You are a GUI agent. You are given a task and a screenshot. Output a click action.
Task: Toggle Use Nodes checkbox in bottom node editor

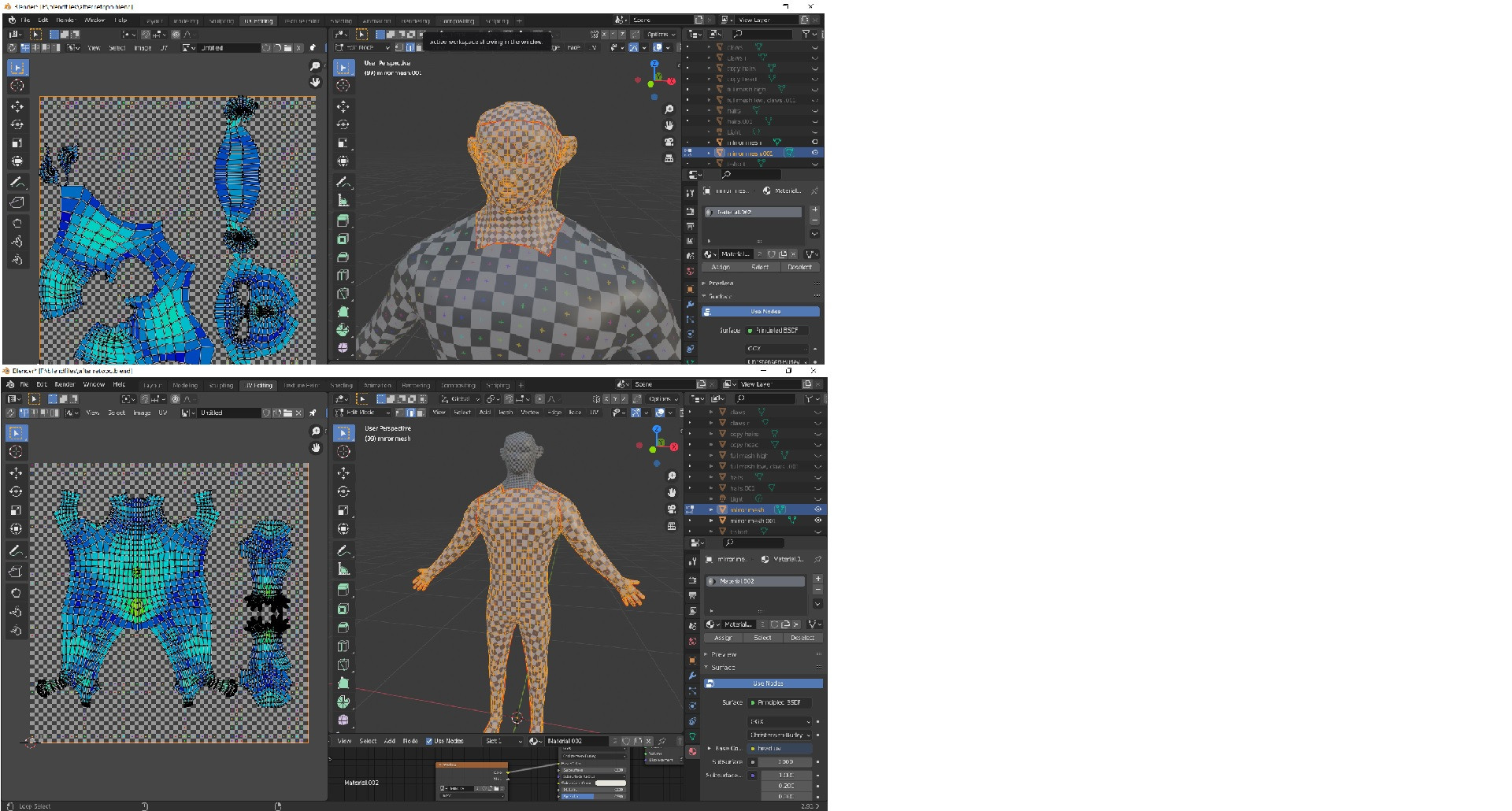pyautogui.click(x=429, y=741)
